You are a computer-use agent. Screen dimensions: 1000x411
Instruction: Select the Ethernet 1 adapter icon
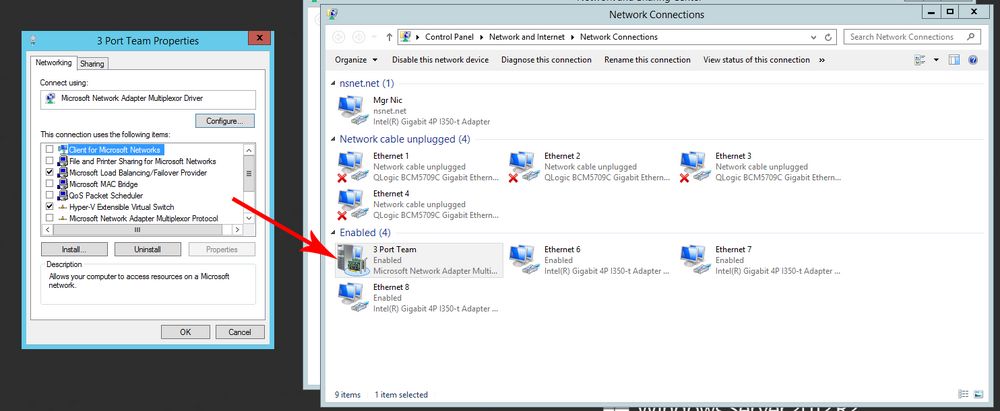(x=353, y=167)
